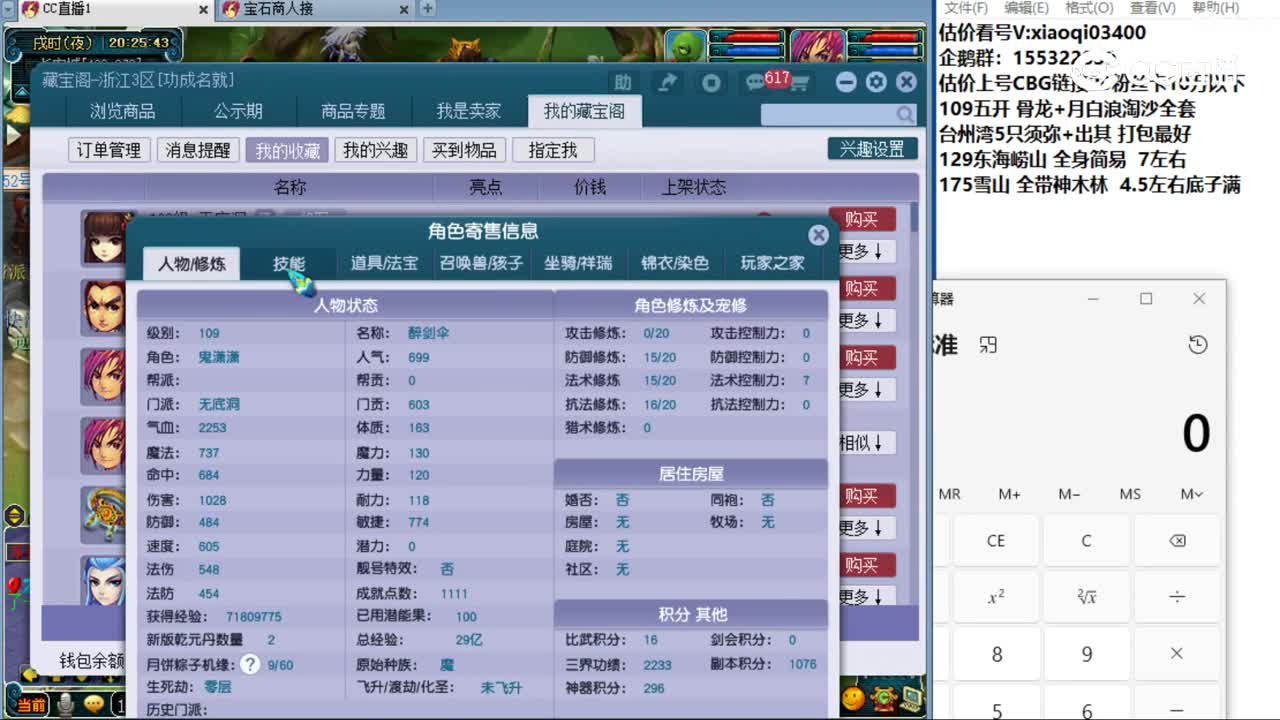Select the square root key on the calculator
The width and height of the screenshot is (1280, 720).
[1086, 596]
